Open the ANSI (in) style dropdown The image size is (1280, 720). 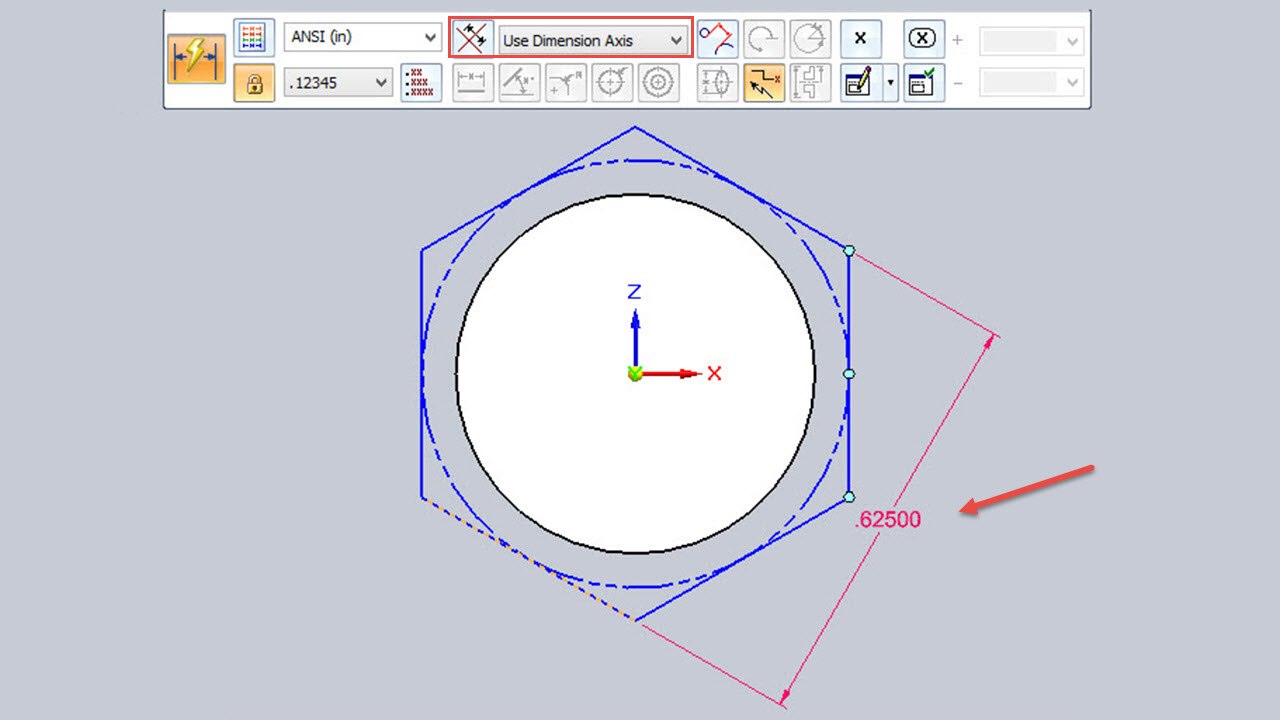(362, 38)
